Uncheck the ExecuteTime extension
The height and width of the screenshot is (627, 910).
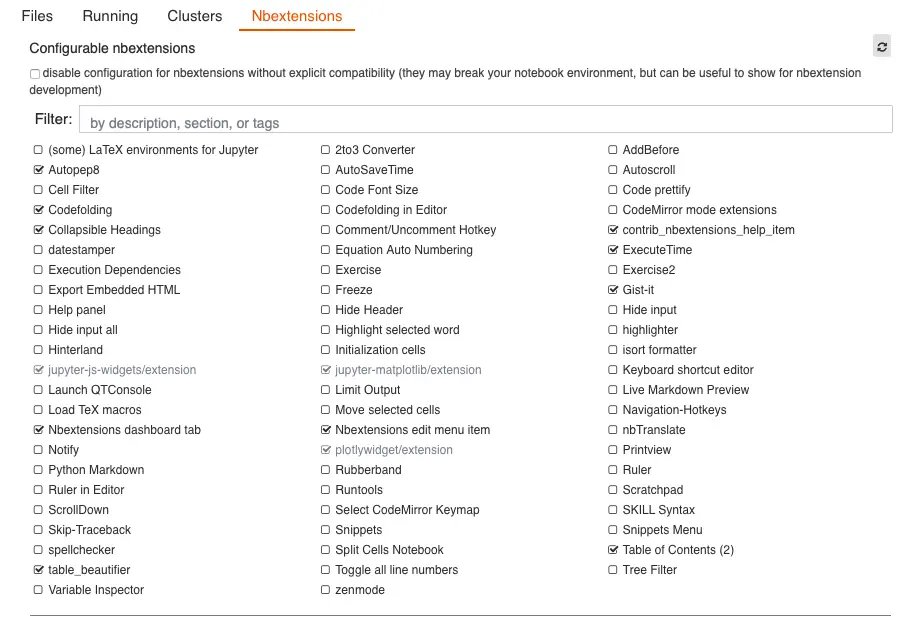(x=613, y=250)
